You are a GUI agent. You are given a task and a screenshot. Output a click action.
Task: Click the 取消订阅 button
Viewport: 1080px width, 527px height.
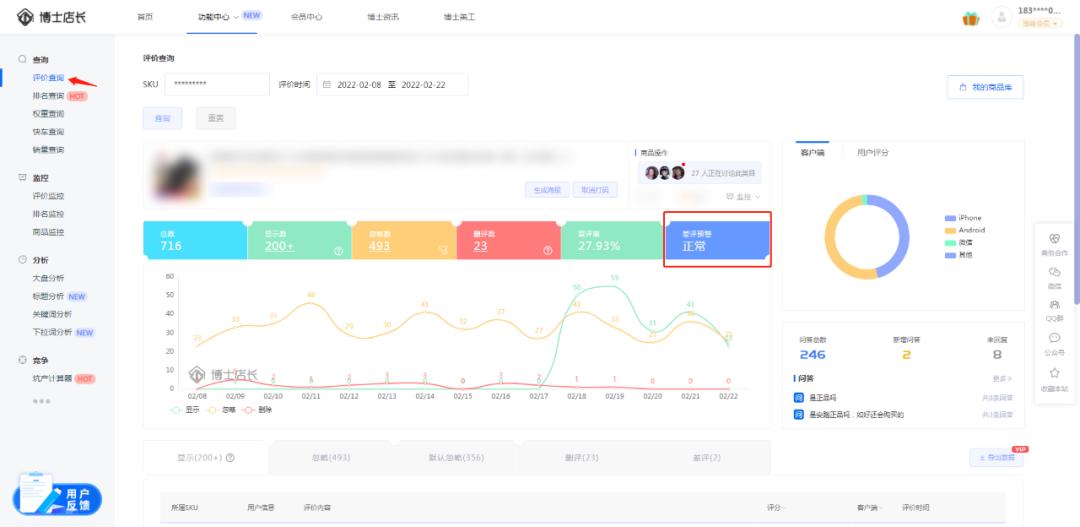pyautogui.click(x=595, y=190)
